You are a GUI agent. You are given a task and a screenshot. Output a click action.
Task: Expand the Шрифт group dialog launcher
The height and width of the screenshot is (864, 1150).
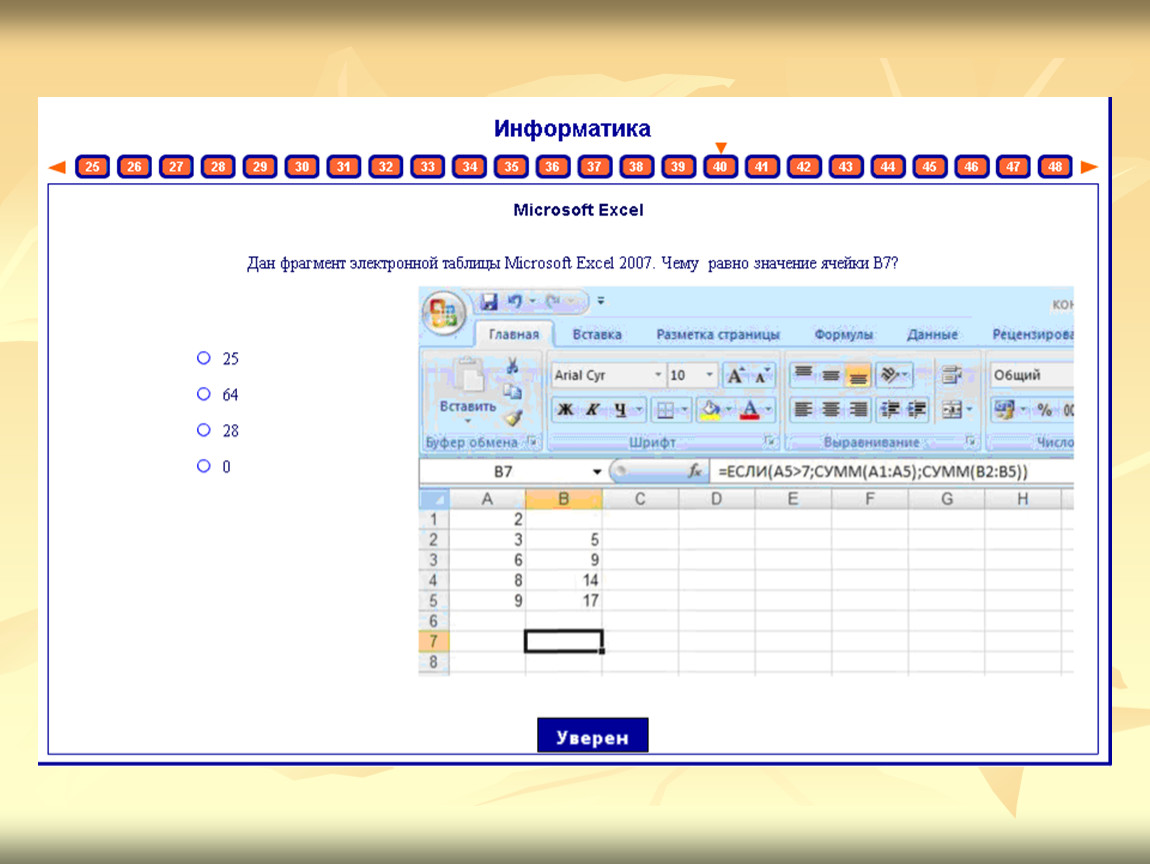(769, 442)
